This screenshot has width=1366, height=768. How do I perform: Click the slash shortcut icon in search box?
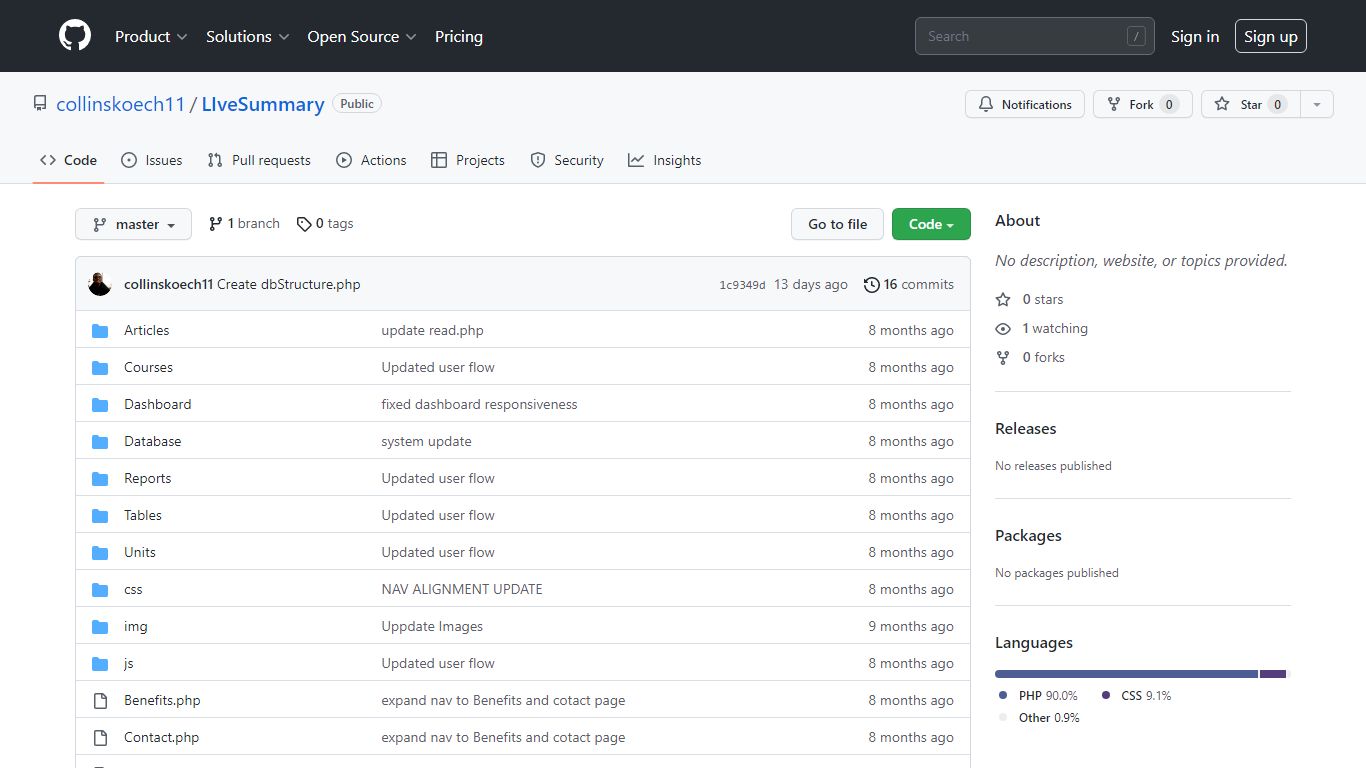pyautogui.click(x=1136, y=36)
